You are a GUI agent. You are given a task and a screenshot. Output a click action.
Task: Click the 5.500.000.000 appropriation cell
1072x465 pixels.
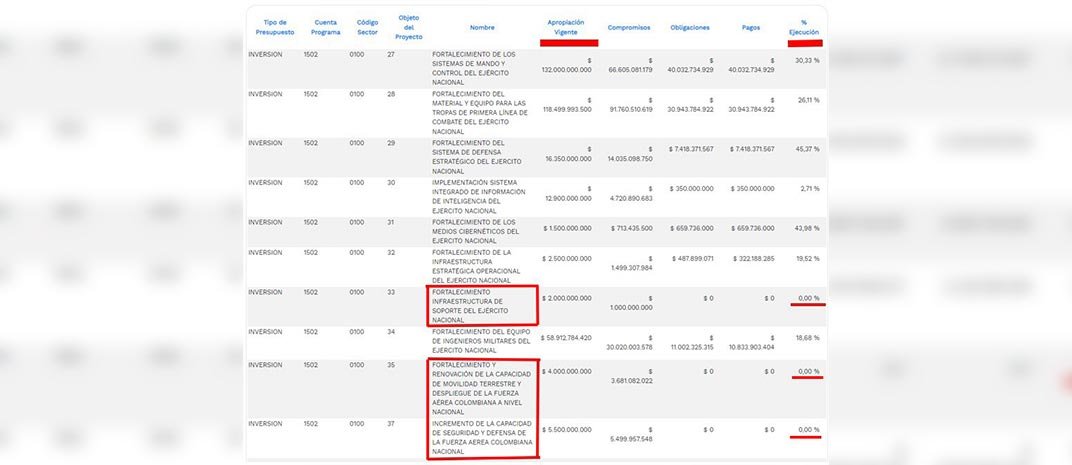(568, 430)
